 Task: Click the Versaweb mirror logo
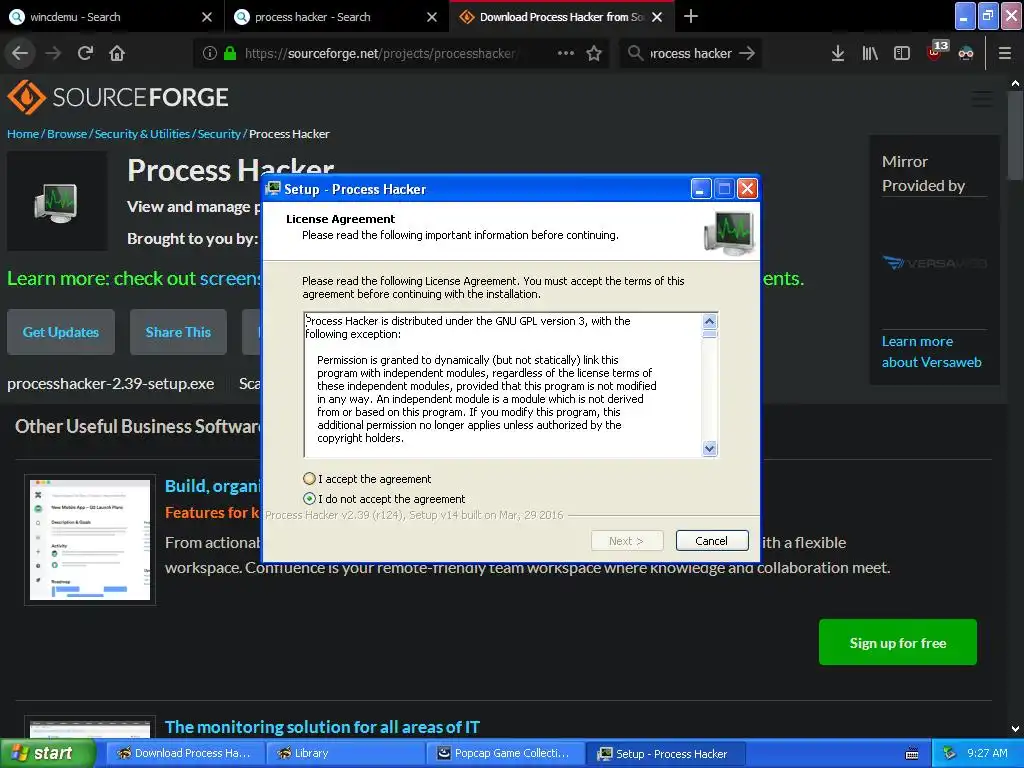tap(935, 263)
